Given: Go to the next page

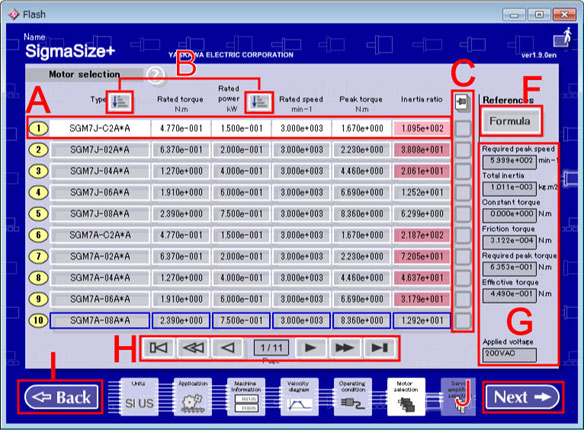Looking at the screenshot, I should pos(310,348).
